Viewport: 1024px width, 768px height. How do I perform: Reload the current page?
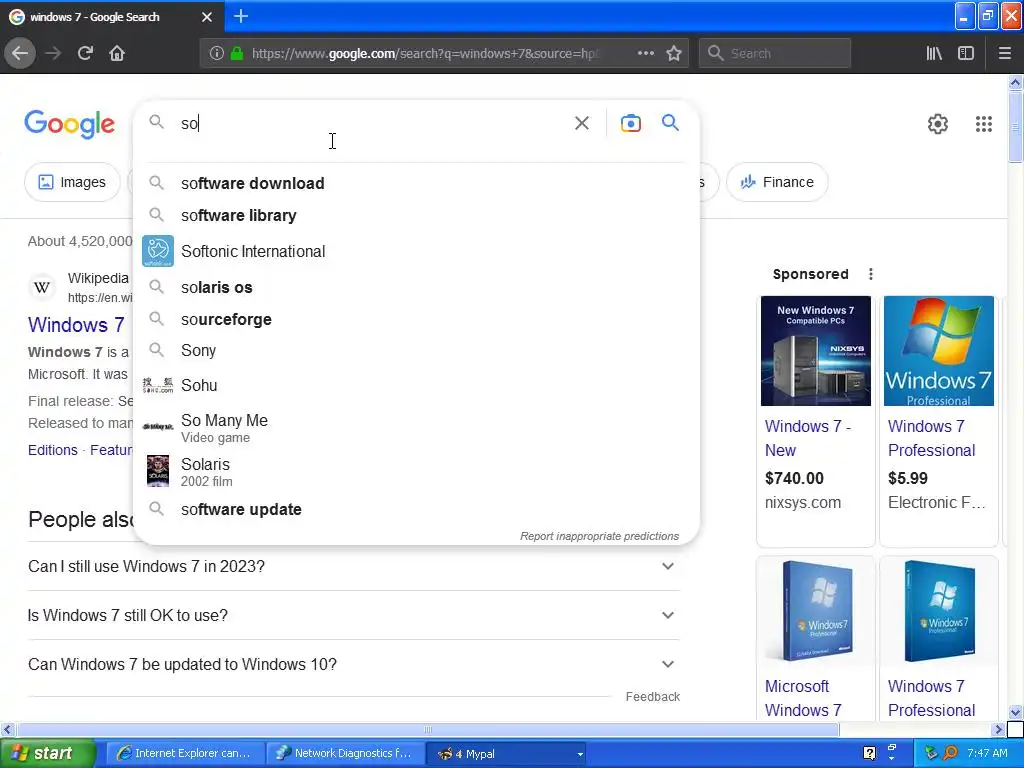tap(85, 53)
